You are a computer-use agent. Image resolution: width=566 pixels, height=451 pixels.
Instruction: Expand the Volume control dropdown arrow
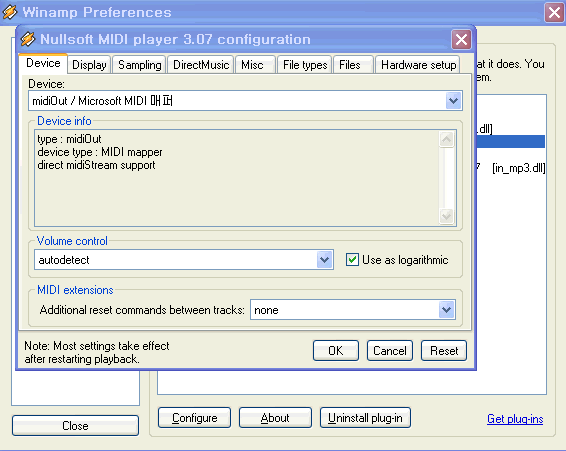click(x=325, y=260)
